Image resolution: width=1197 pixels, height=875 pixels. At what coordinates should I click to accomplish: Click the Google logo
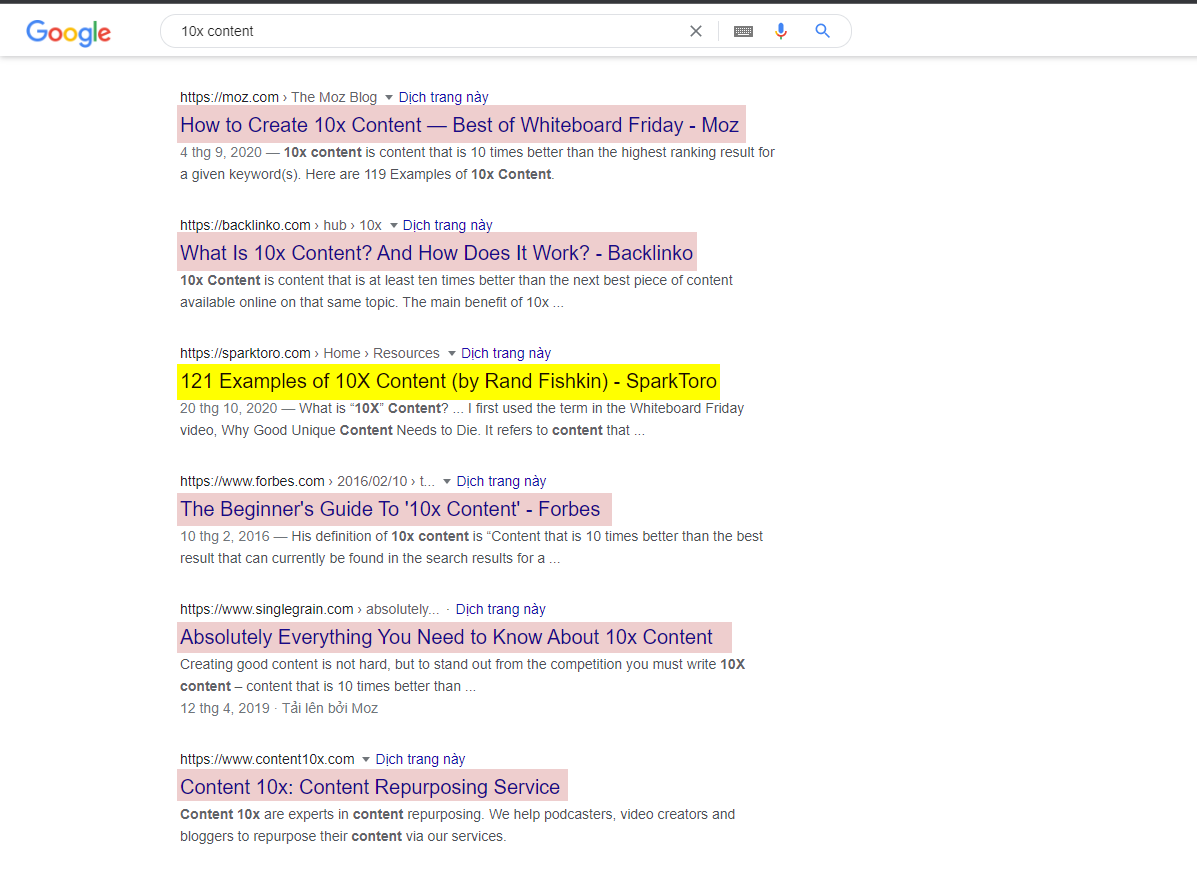click(69, 32)
